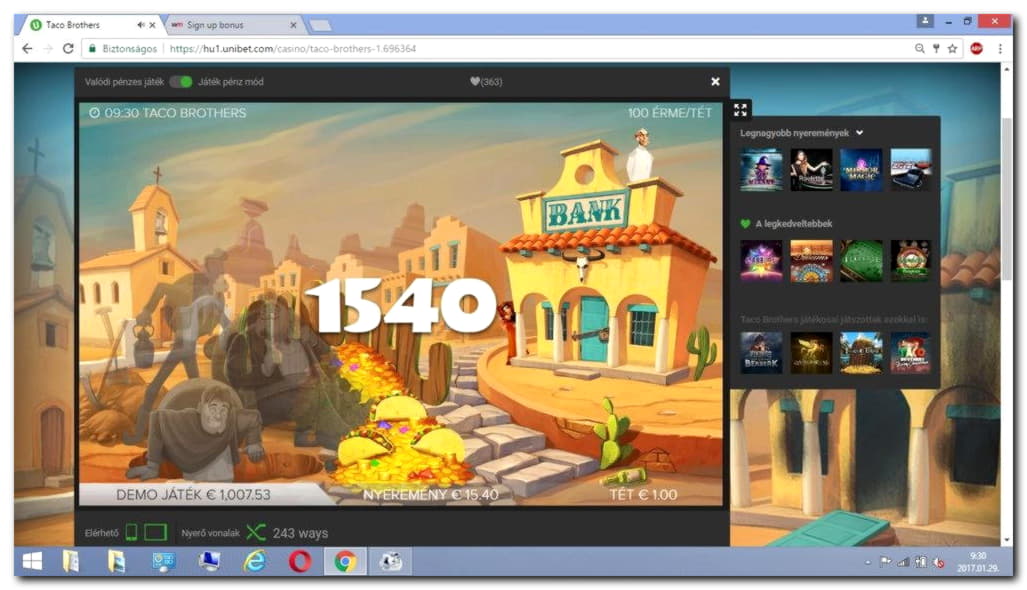Open the first biggest wins game thumbnail
Image resolution: width=1027 pixels, height=590 pixels.
pyautogui.click(x=761, y=170)
